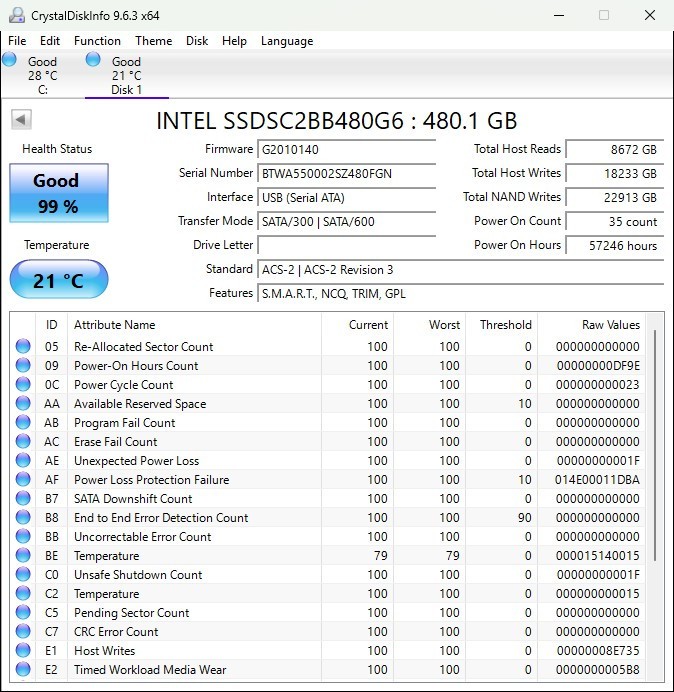Click Power On Hours value 57246 hours

click(x=614, y=245)
